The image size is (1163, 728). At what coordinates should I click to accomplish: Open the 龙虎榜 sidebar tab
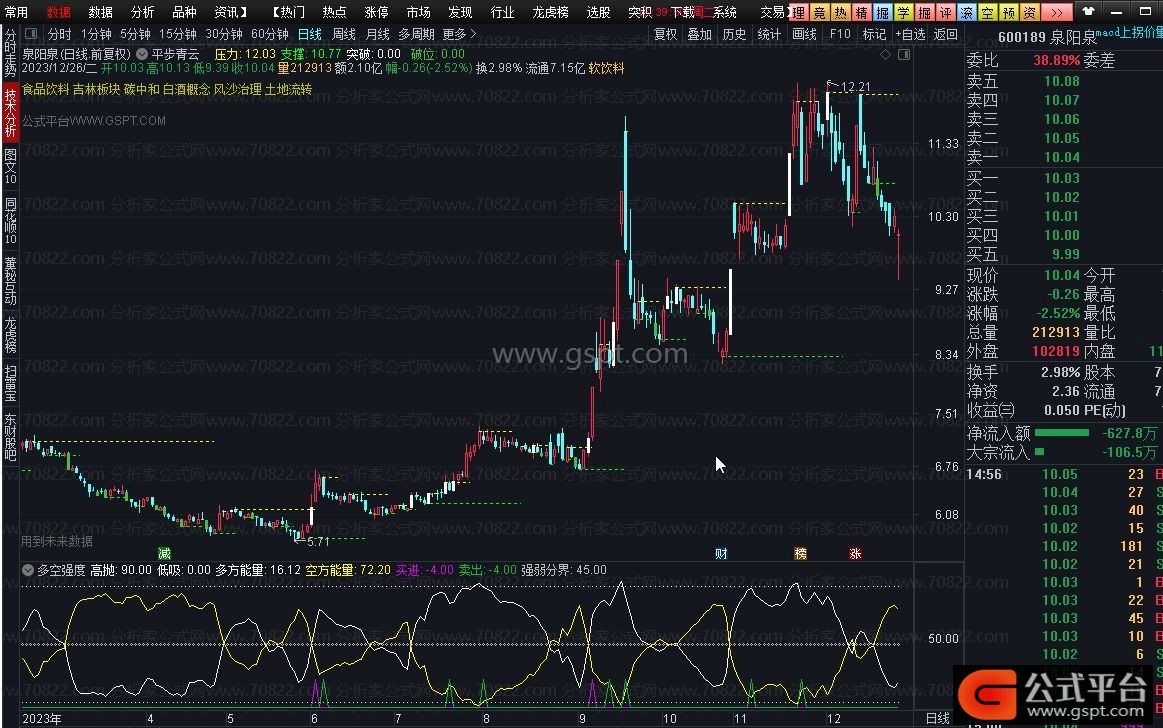click(10, 335)
